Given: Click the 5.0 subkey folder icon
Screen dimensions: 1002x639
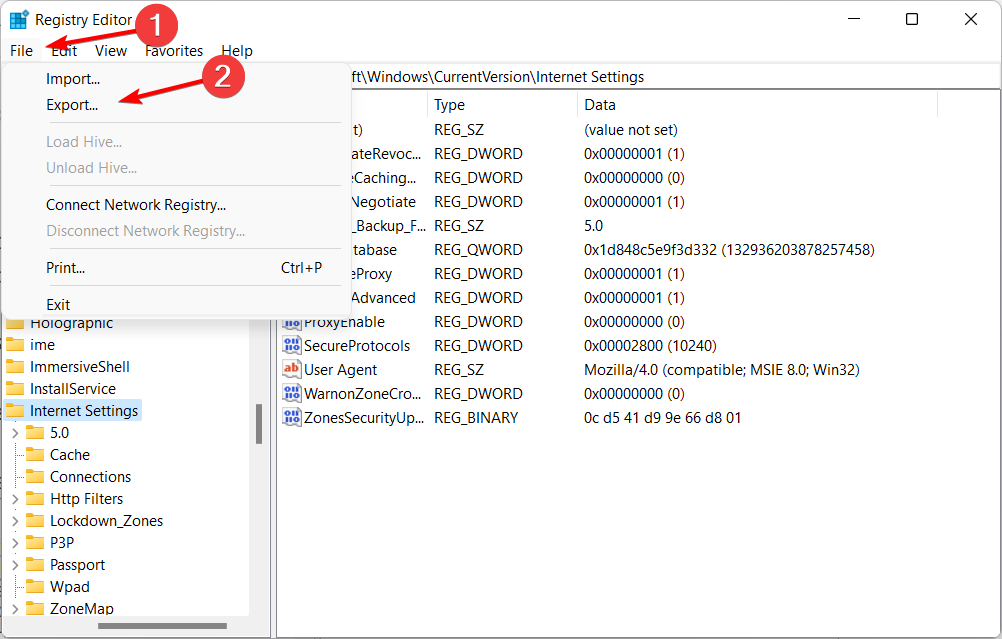Looking at the screenshot, I should click(x=35, y=433).
